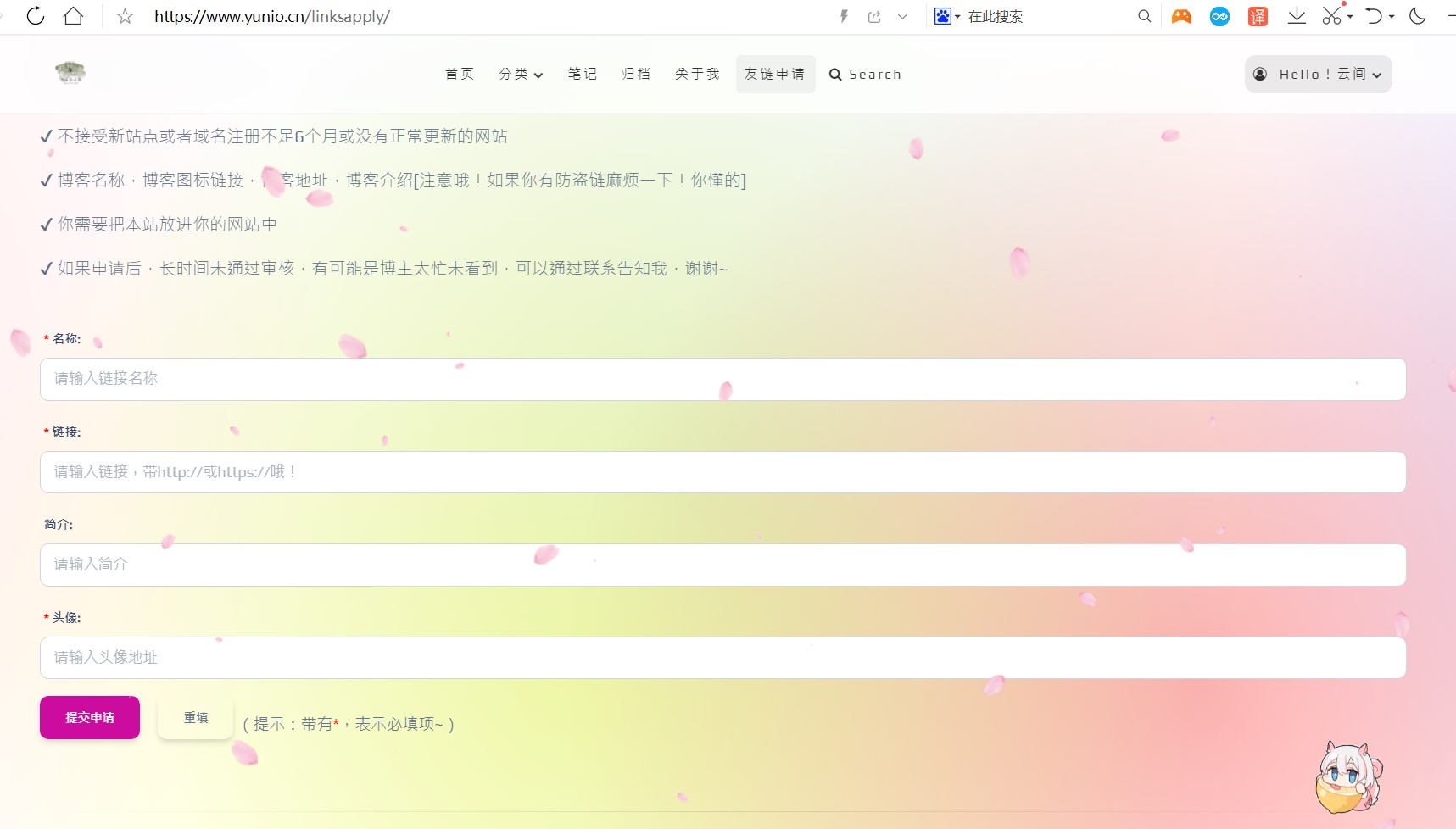This screenshot has height=829, width=1456.
Task: Click the user avatar icon beside Hello
Action: 1260,75
